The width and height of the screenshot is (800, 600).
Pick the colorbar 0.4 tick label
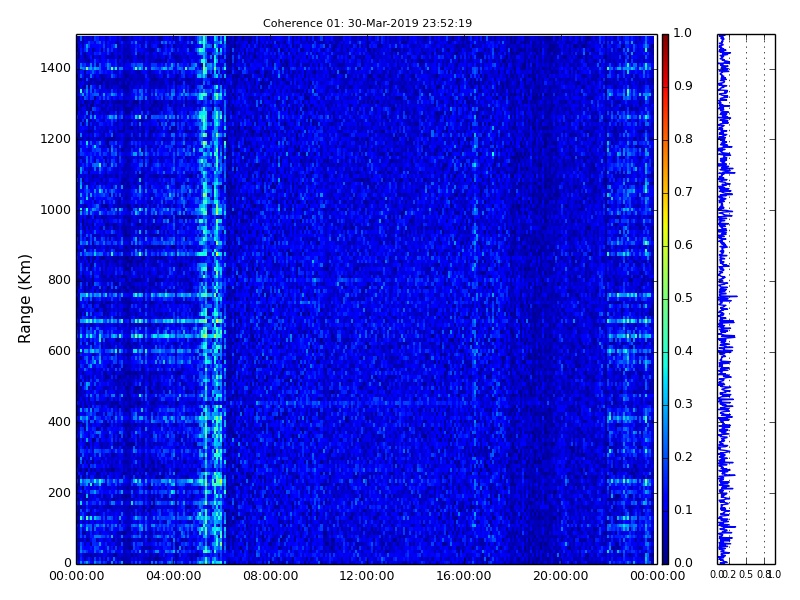(x=683, y=351)
